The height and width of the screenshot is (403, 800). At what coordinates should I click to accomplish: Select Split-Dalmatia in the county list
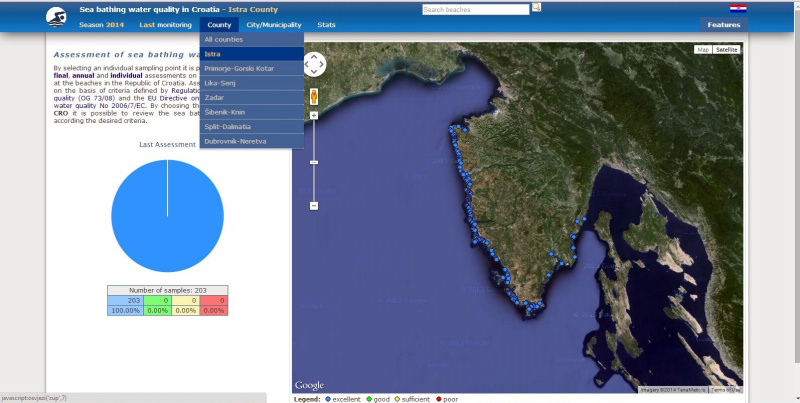[x=228, y=127]
